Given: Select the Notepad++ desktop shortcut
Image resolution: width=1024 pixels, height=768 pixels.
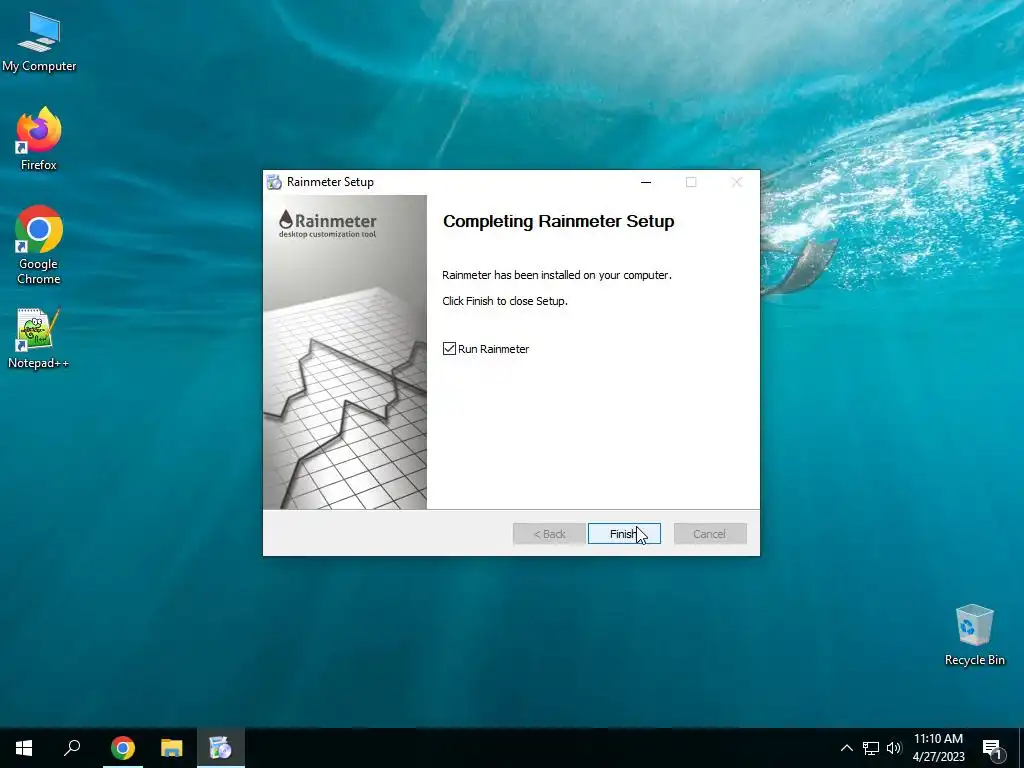Looking at the screenshot, I should [39, 339].
